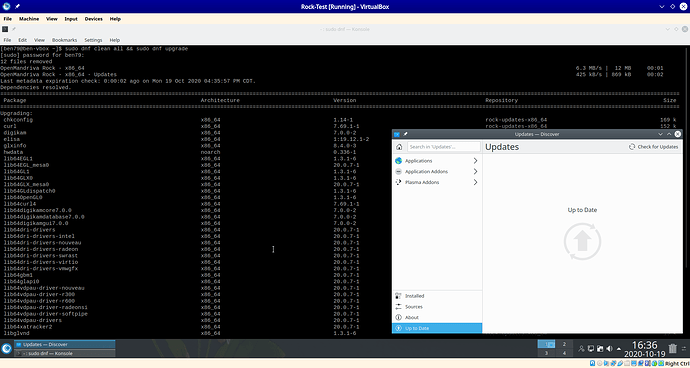Click the Konsole titlebar pin icon
The width and height of the screenshot is (690, 368).
click(x=14, y=29)
